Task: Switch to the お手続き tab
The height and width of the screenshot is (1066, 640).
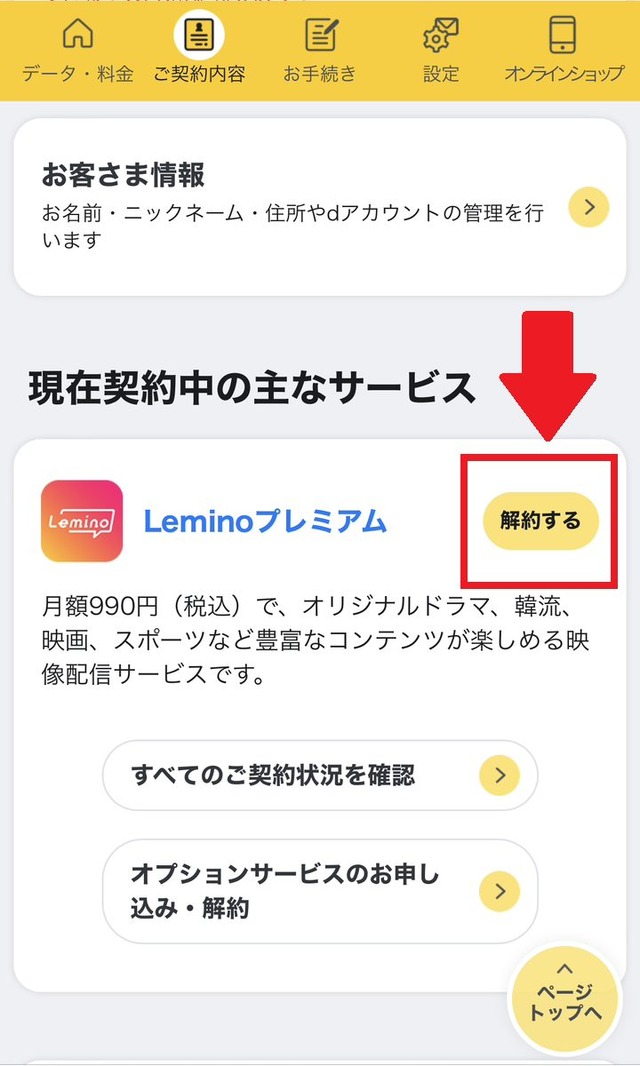Action: point(321,50)
